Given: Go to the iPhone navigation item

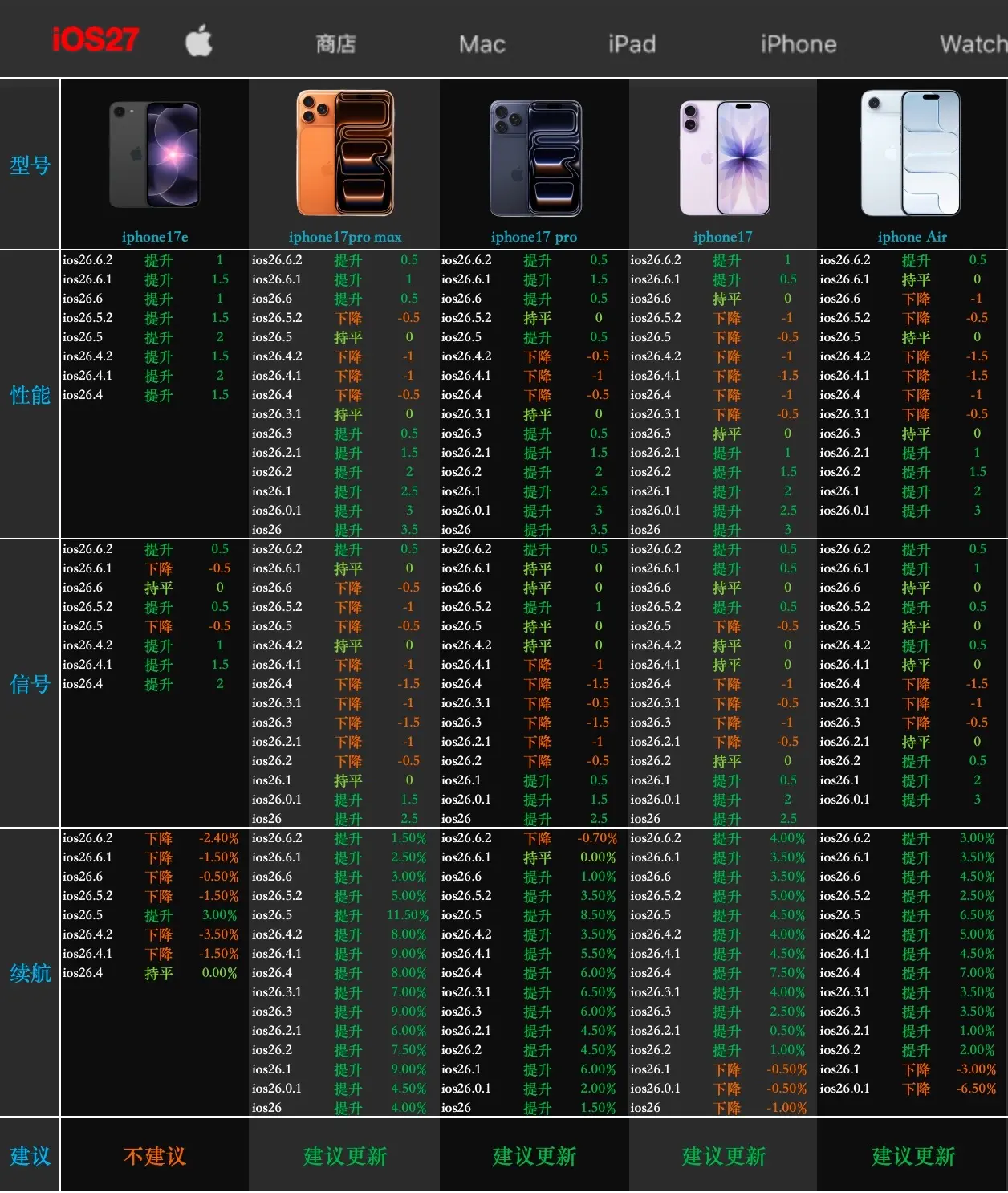Looking at the screenshot, I should tap(799, 44).
